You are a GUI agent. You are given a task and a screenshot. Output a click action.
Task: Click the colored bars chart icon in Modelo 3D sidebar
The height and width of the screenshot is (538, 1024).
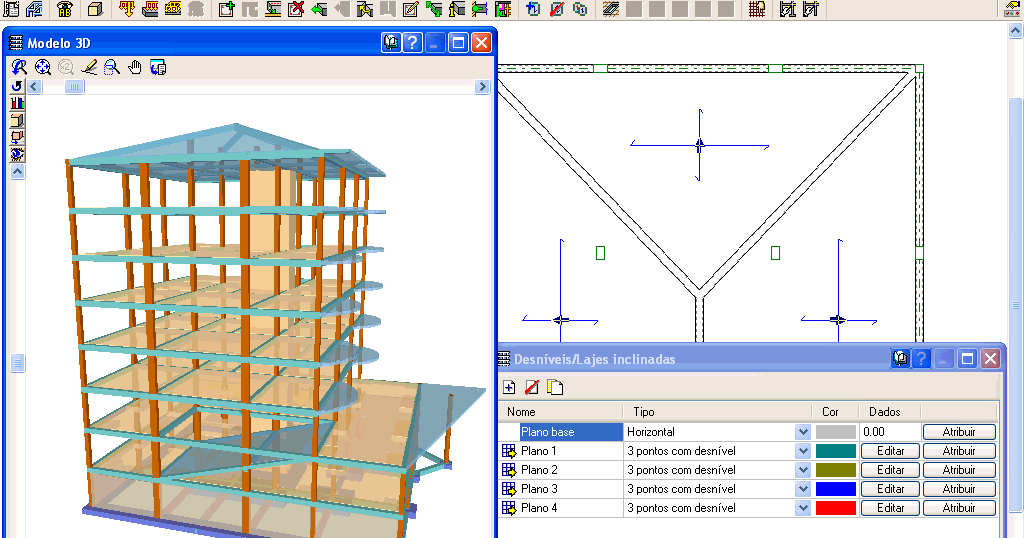[x=17, y=103]
